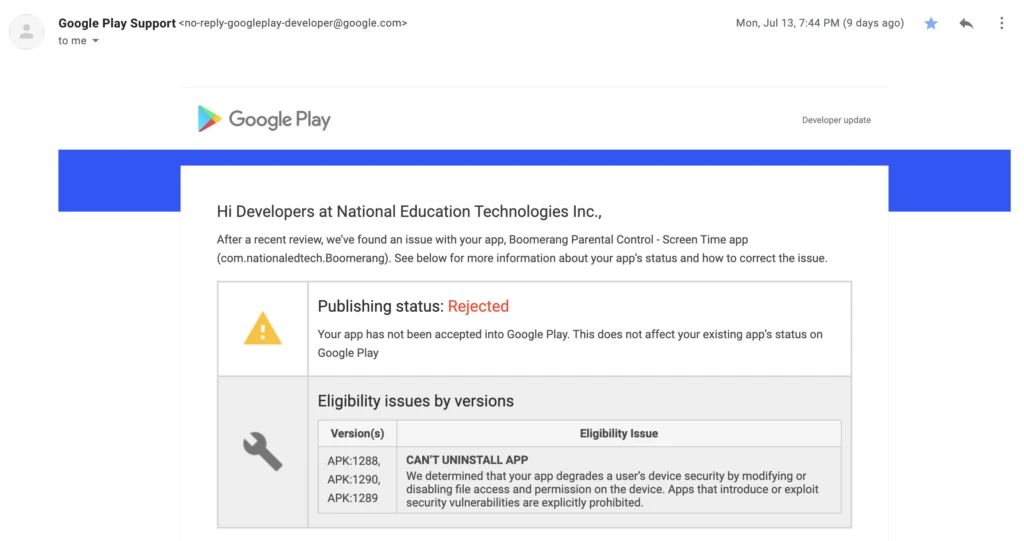Star this email from Google Play Support

[931, 23]
